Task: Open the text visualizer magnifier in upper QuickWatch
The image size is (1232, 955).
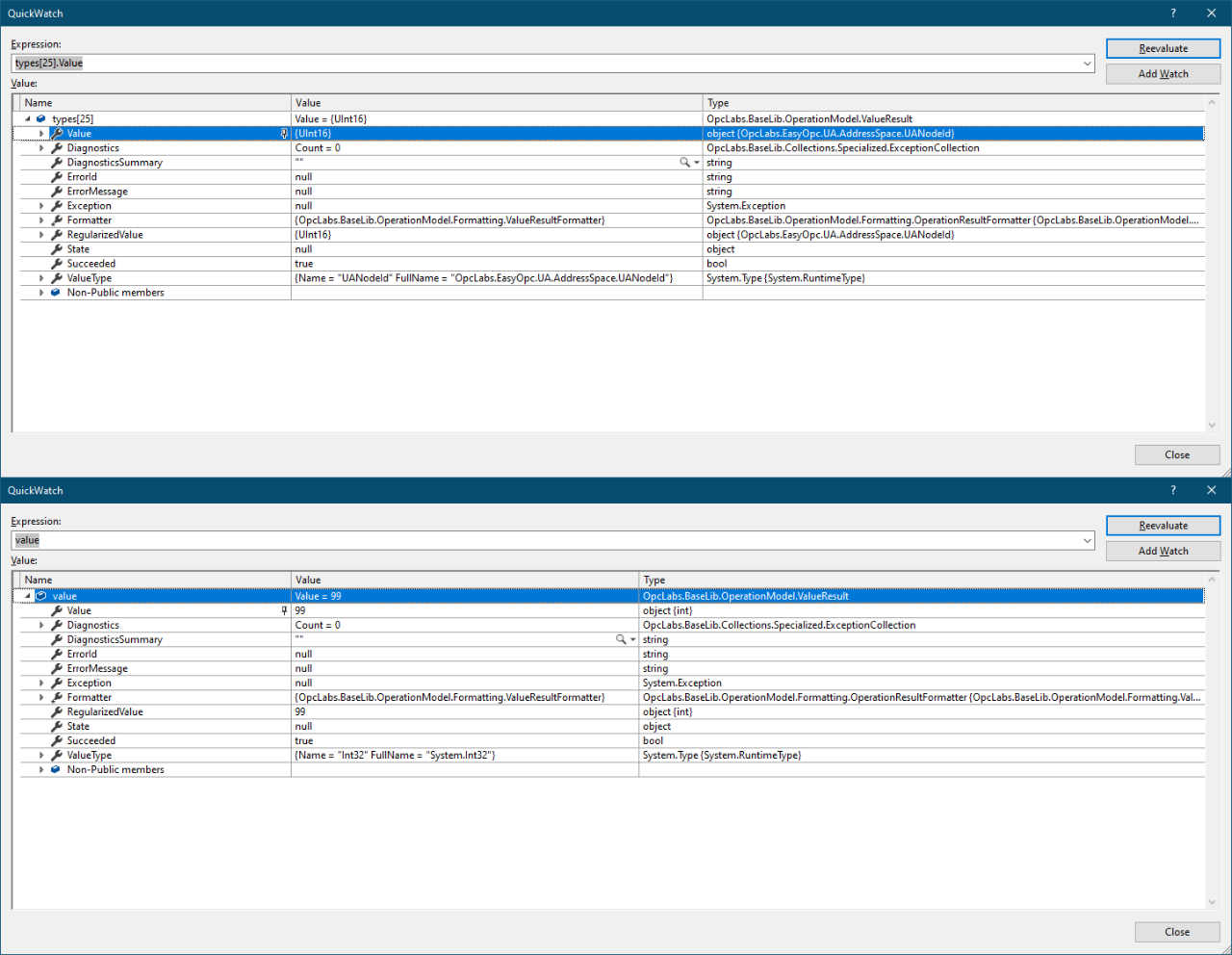Action: coord(684,163)
